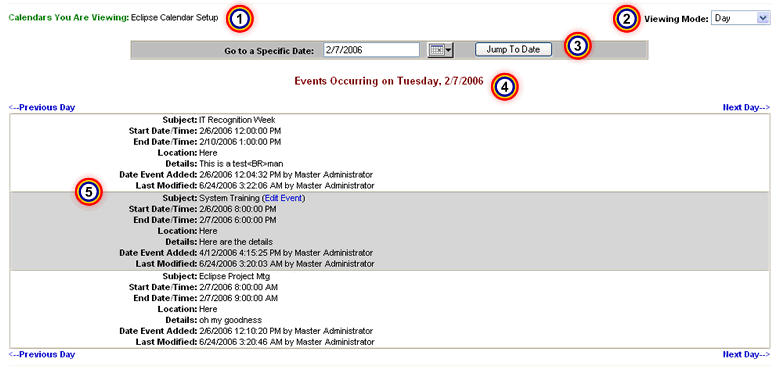
Task: Click the Events Occurring on Tuesday heading
Action: tap(389, 82)
